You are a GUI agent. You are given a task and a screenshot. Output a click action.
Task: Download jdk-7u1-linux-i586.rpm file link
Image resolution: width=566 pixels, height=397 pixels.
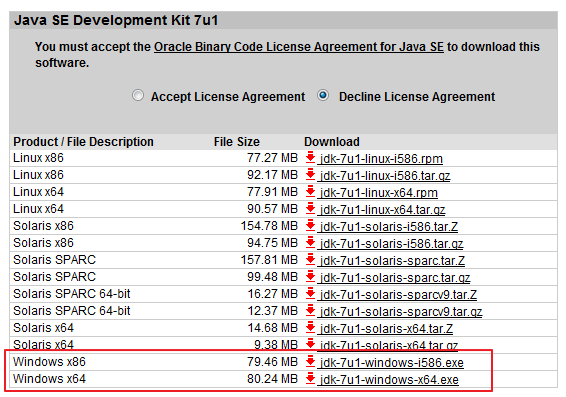coord(381,159)
